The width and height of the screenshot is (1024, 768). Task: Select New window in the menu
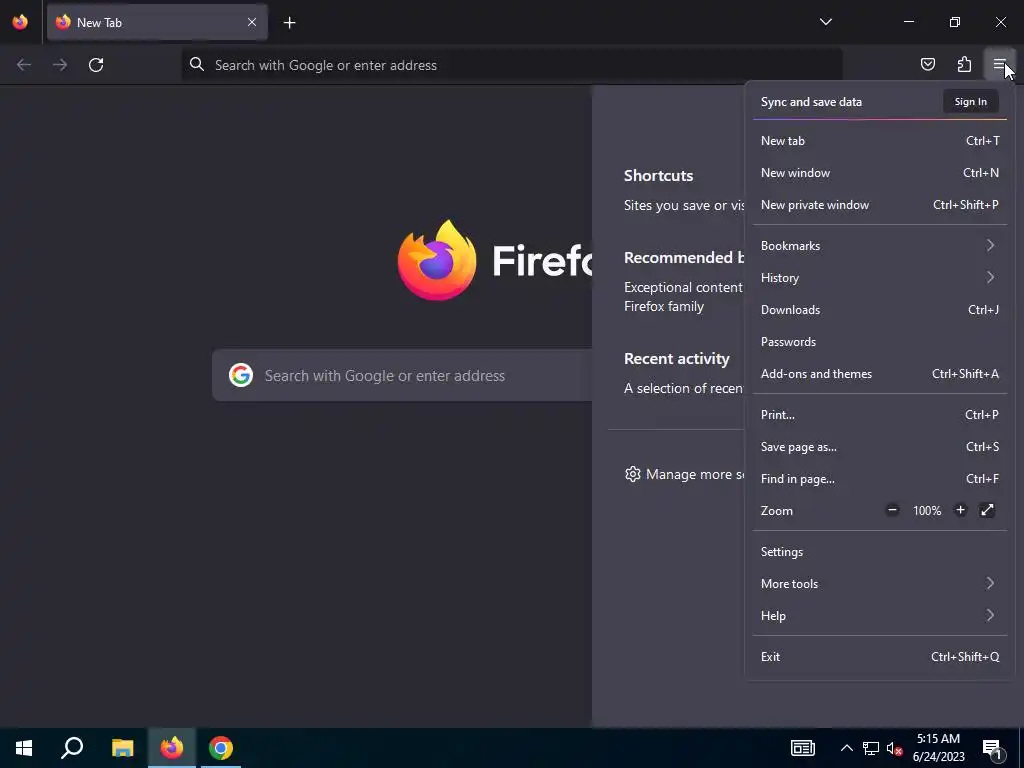(x=880, y=172)
